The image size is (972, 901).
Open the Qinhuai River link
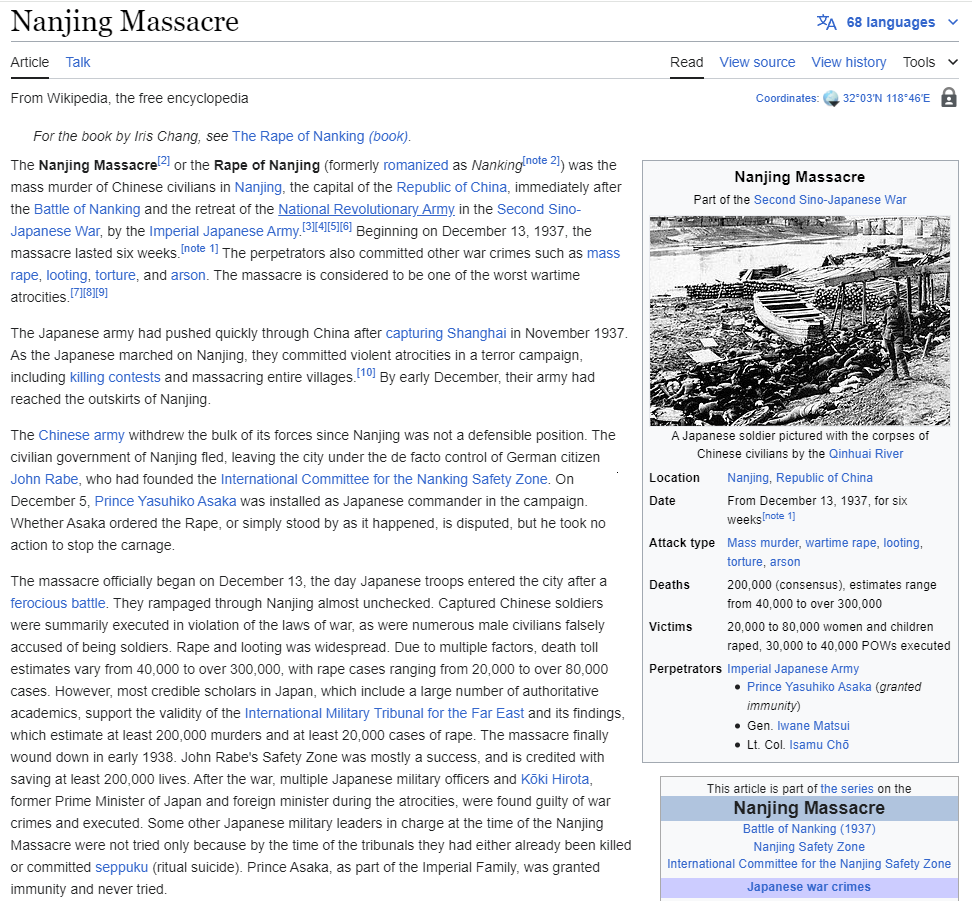[865, 454]
